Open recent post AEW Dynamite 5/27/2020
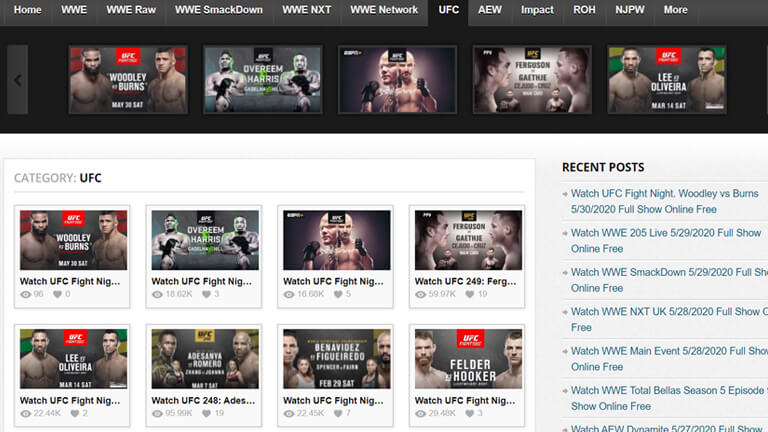Viewport: 768px width, 432px height. point(666,428)
